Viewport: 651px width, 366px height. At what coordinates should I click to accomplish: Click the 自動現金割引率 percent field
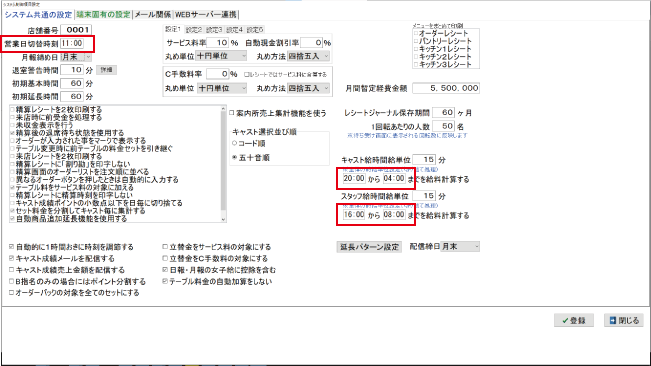pos(311,42)
